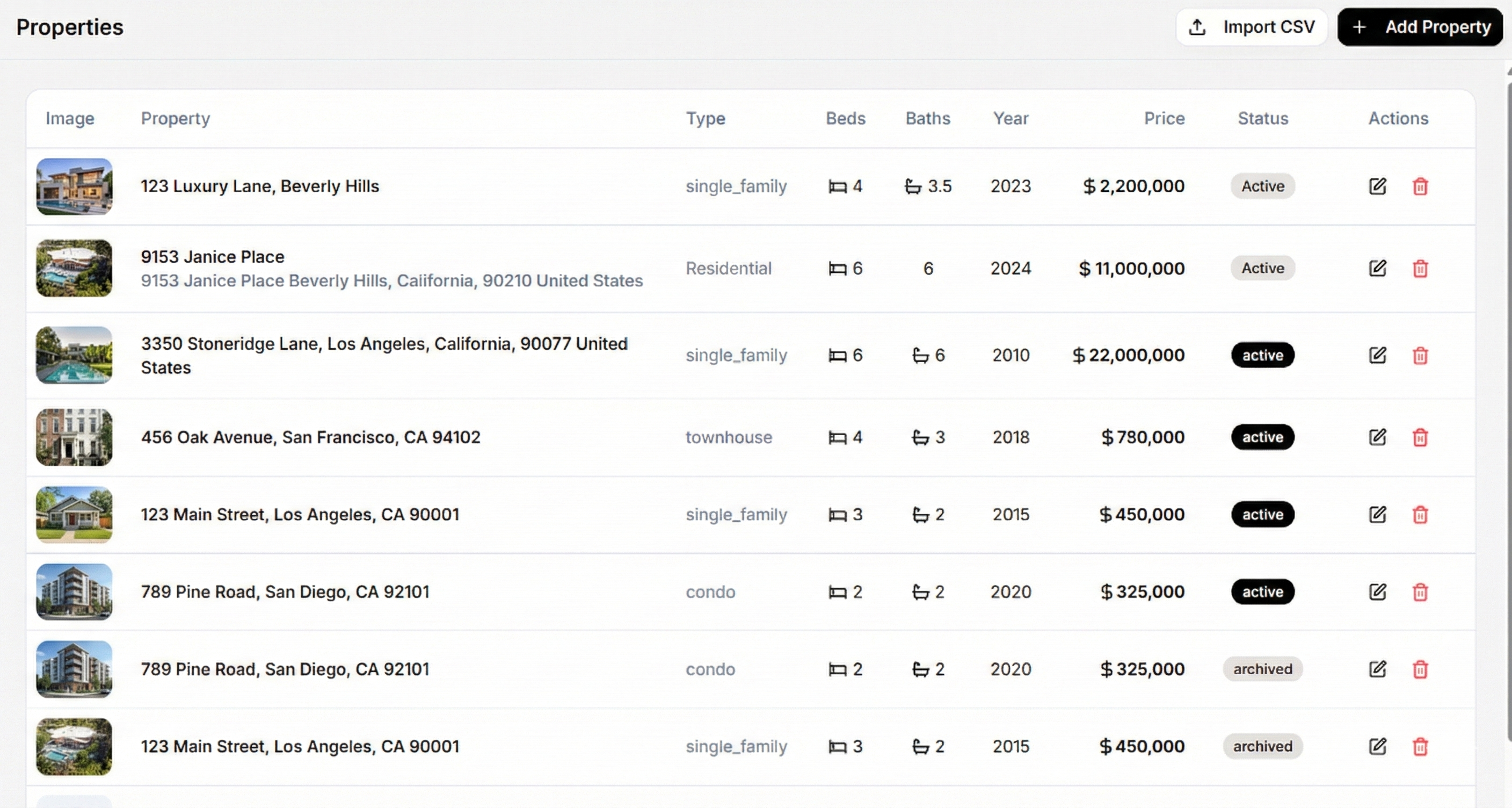Sort the table by the Price column
1512x808 pixels.
(1164, 119)
